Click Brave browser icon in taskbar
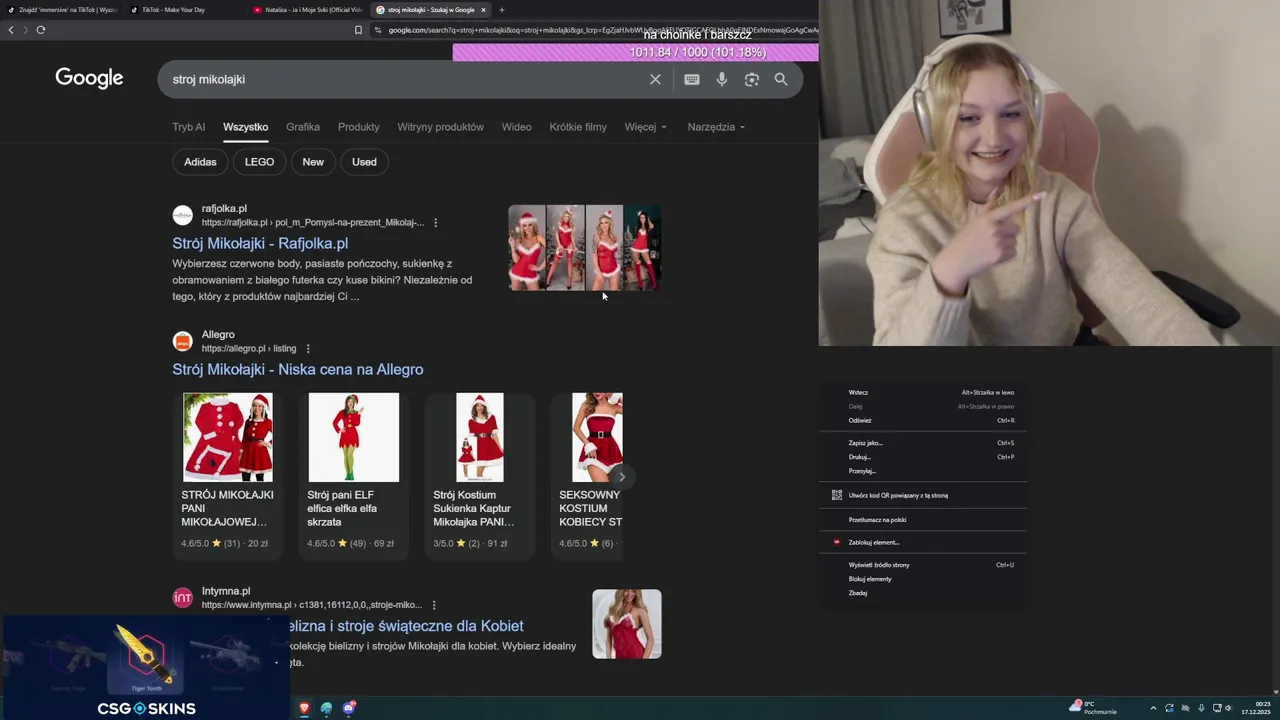The width and height of the screenshot is (1280, 720). (304, 708)
